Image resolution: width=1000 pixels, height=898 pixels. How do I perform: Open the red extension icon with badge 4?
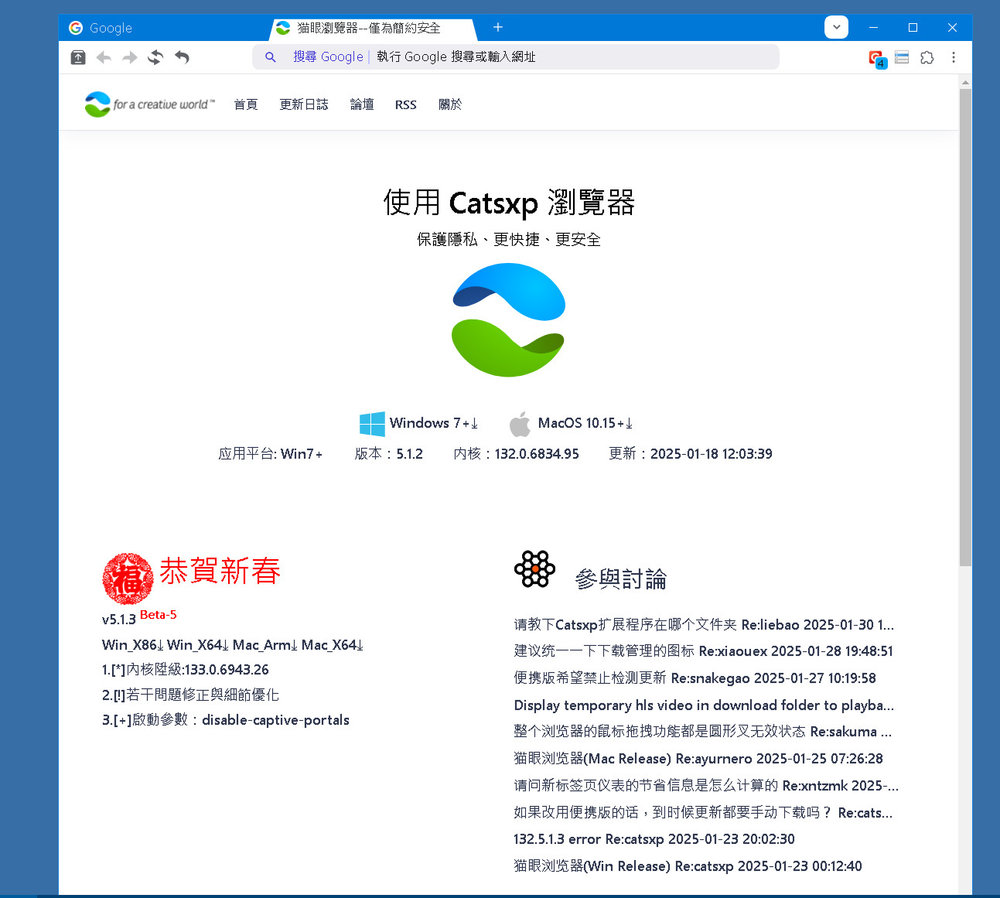(878, 59)
